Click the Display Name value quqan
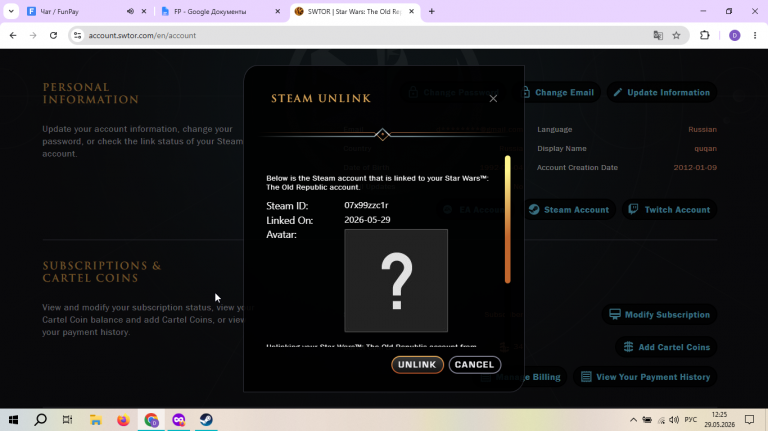This screenshot has height=431, width=768. click(x=705, y=148)
